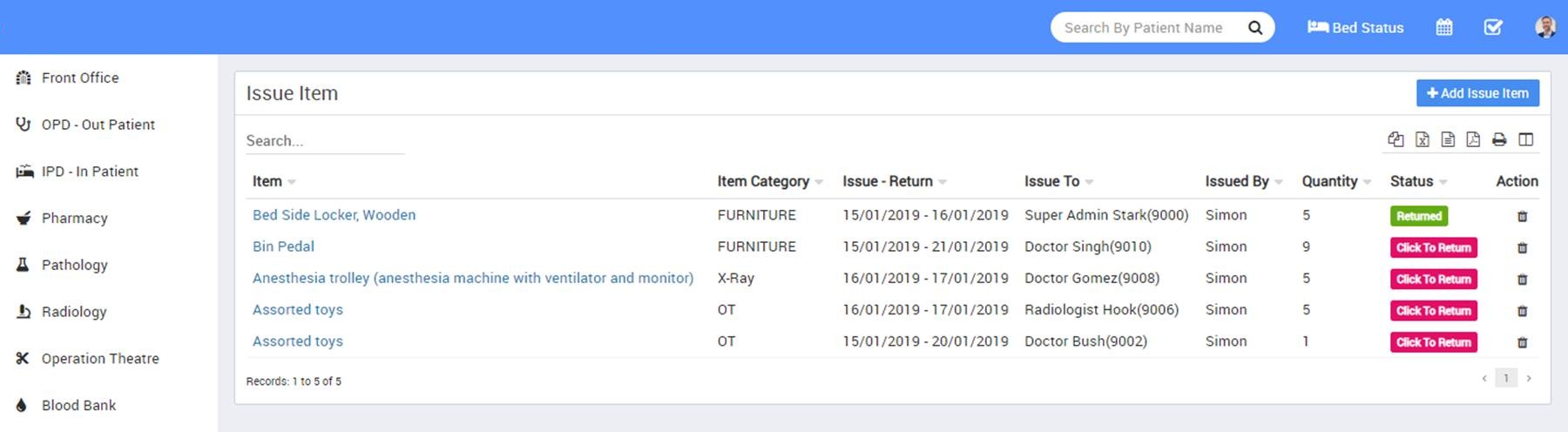Print the issue item table
Screen dimensions: 1568x432
pyautogui.click(x=1499, y=139)
